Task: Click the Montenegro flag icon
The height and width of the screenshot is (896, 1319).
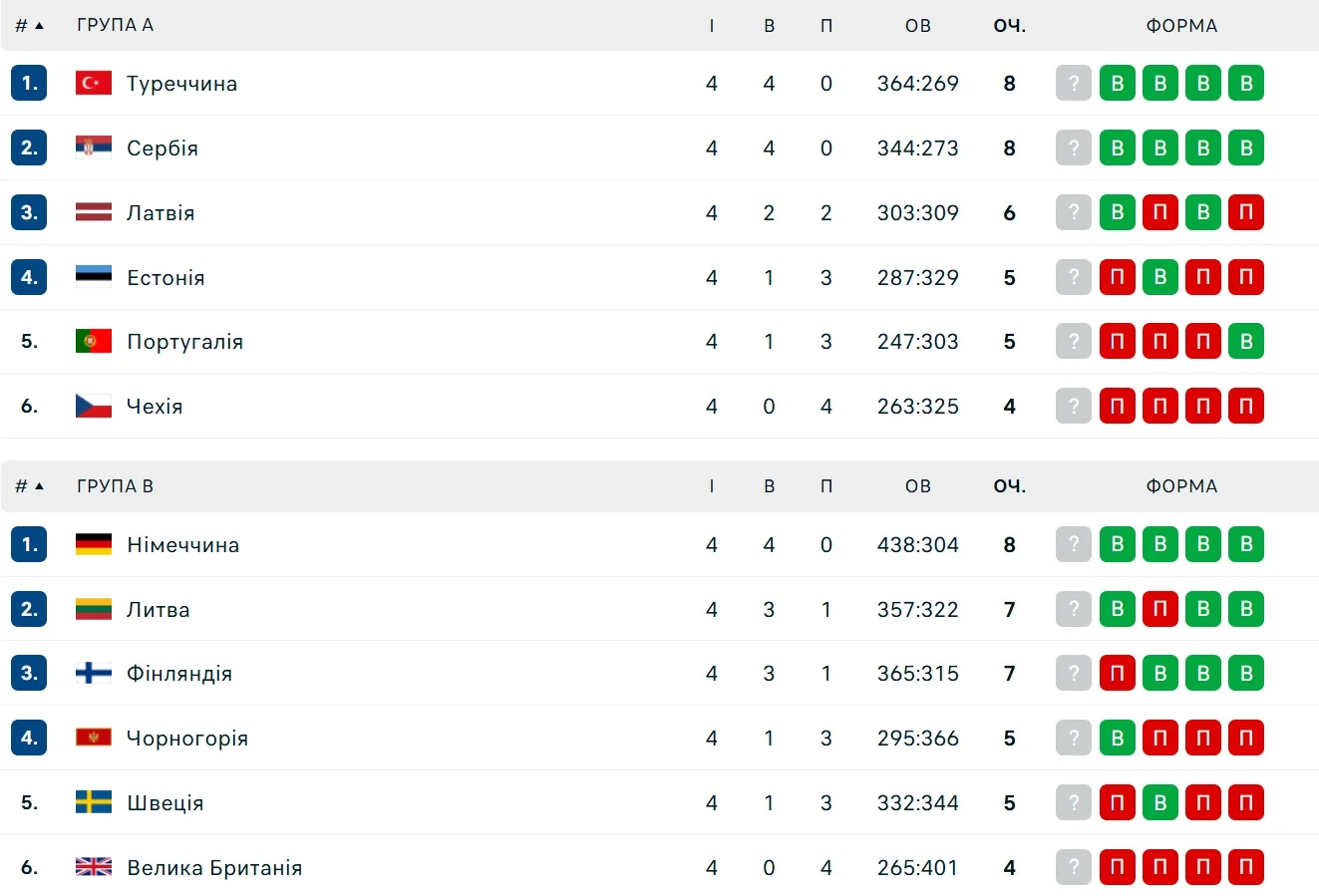Action: (x=94, y=739)
